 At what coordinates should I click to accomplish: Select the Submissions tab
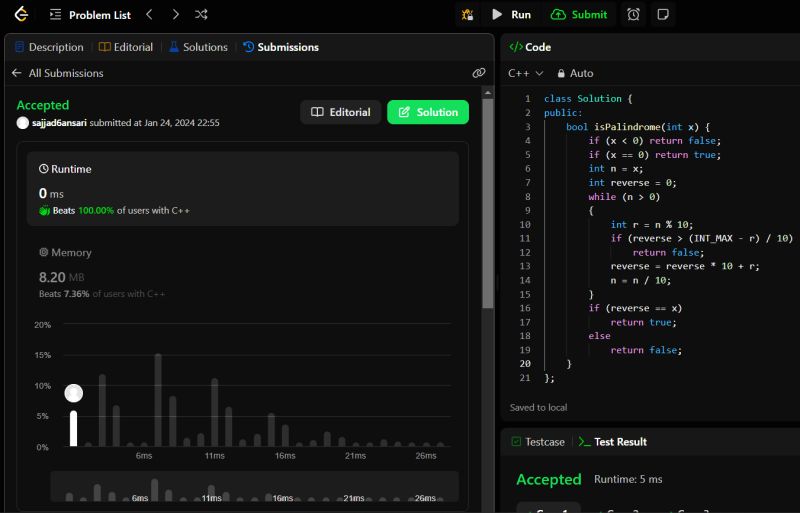point(281,47)
